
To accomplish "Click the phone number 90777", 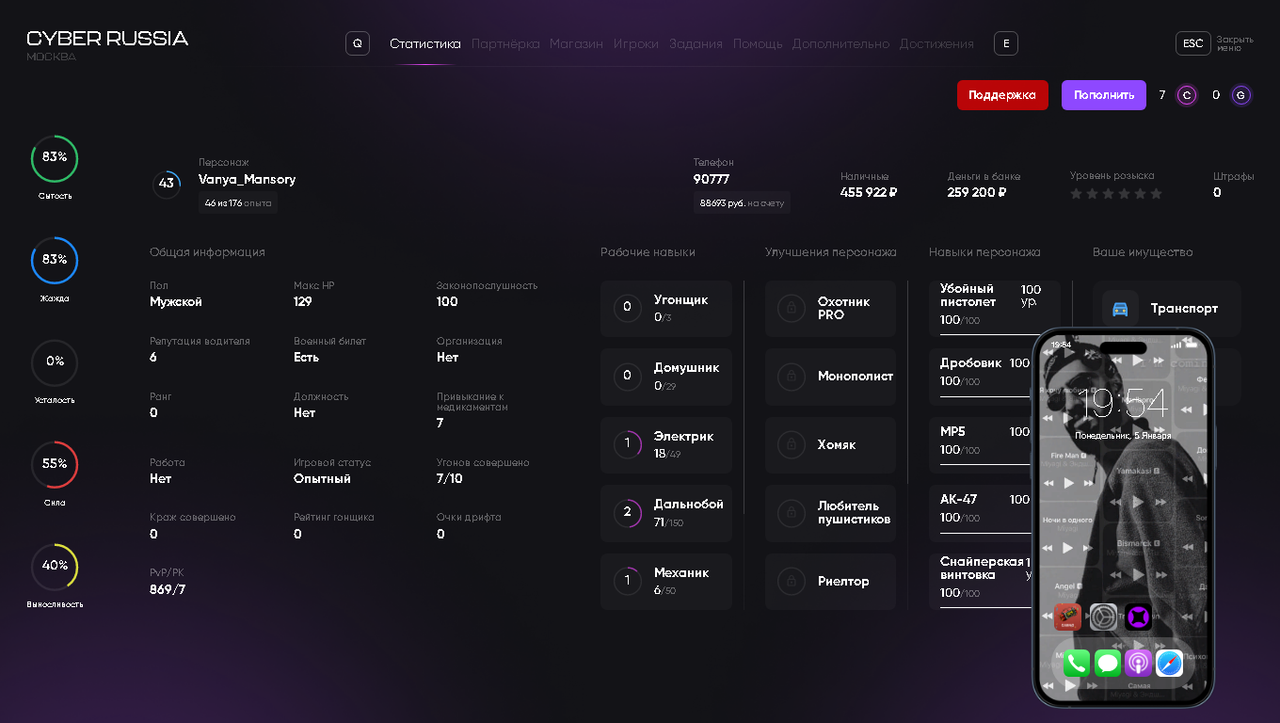I will point(711,180).
